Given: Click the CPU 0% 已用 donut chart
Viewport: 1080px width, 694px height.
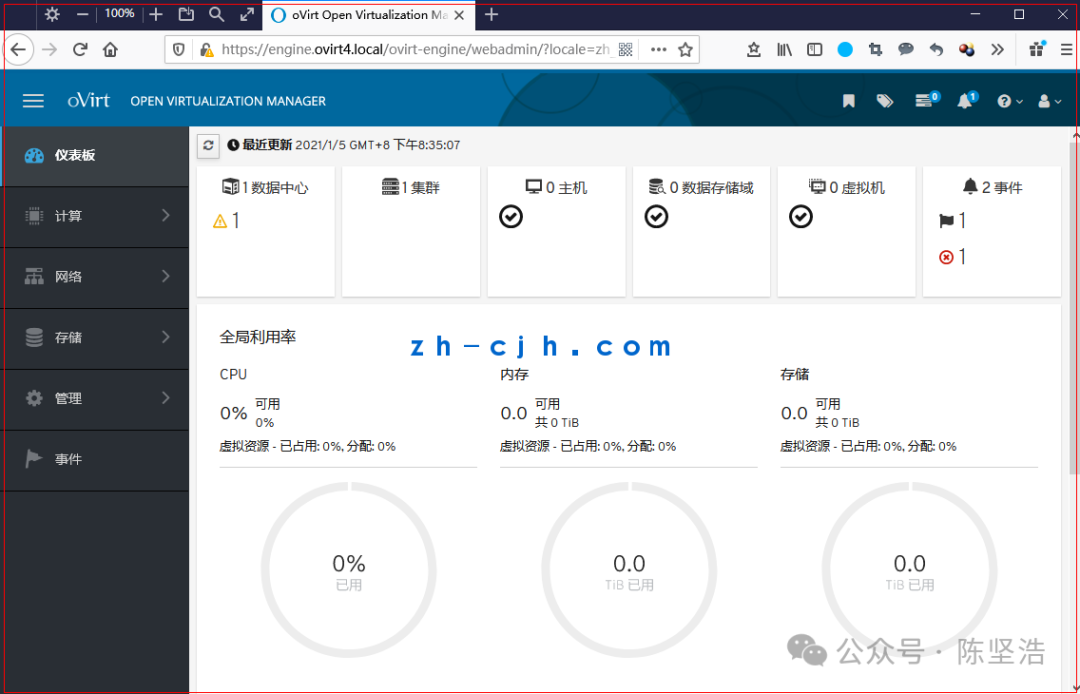Looking at the screenshot, I should tap(349, 571).
